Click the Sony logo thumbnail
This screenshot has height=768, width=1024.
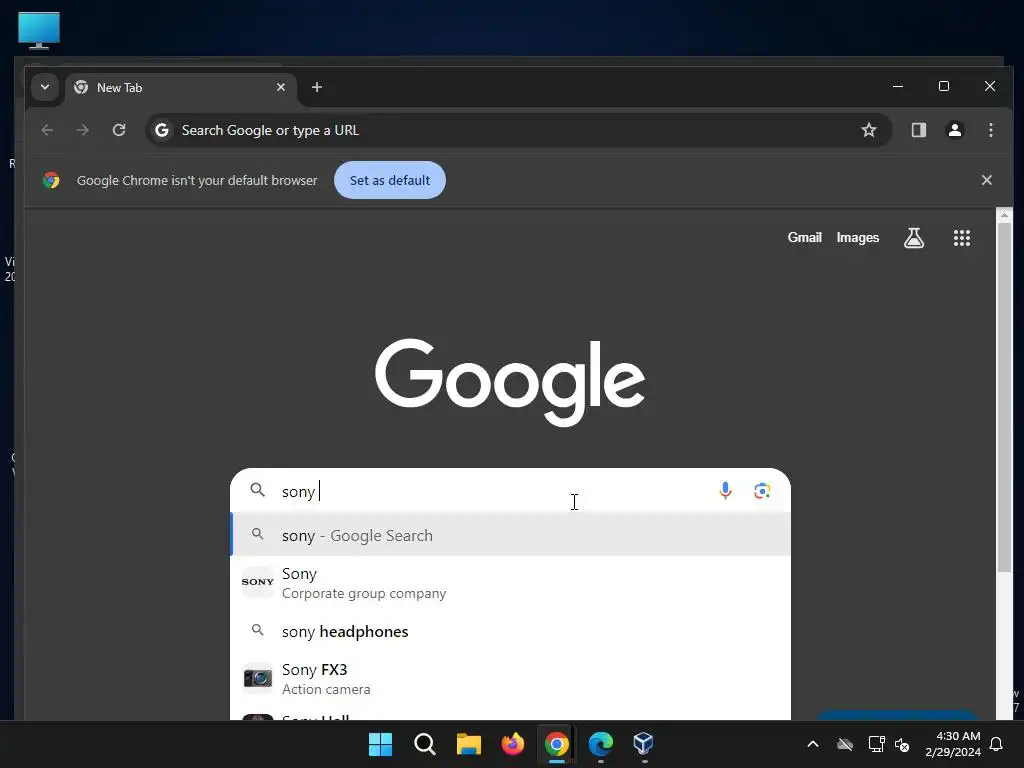point(258,582)
